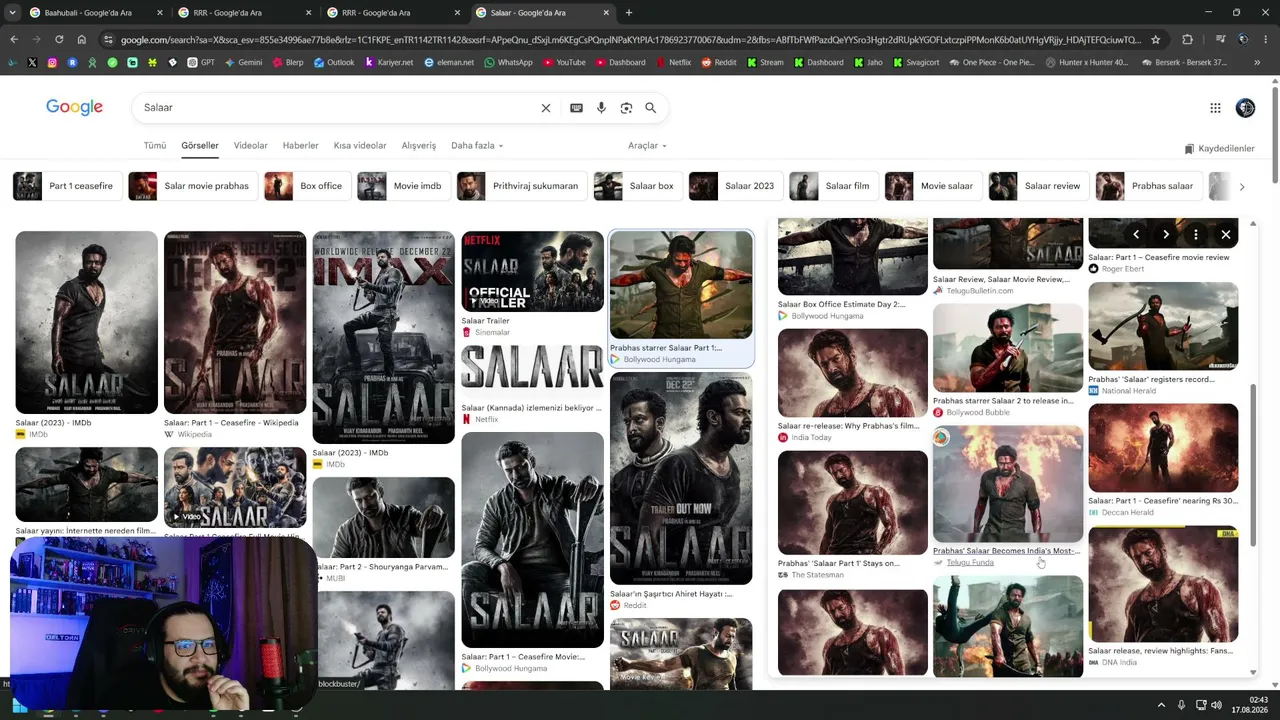Image resolution: width=1280 pixels, height=720 pixels.
Task: Show more suggestion chips with arrow
Action: 1242,187
